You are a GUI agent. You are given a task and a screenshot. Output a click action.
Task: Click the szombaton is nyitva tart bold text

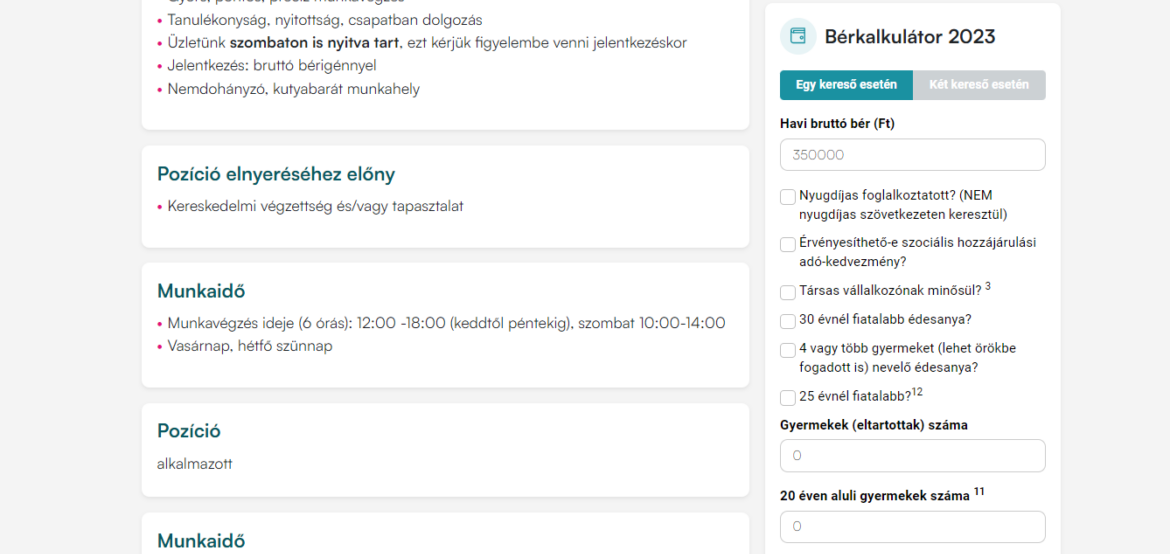click(315, 43)
